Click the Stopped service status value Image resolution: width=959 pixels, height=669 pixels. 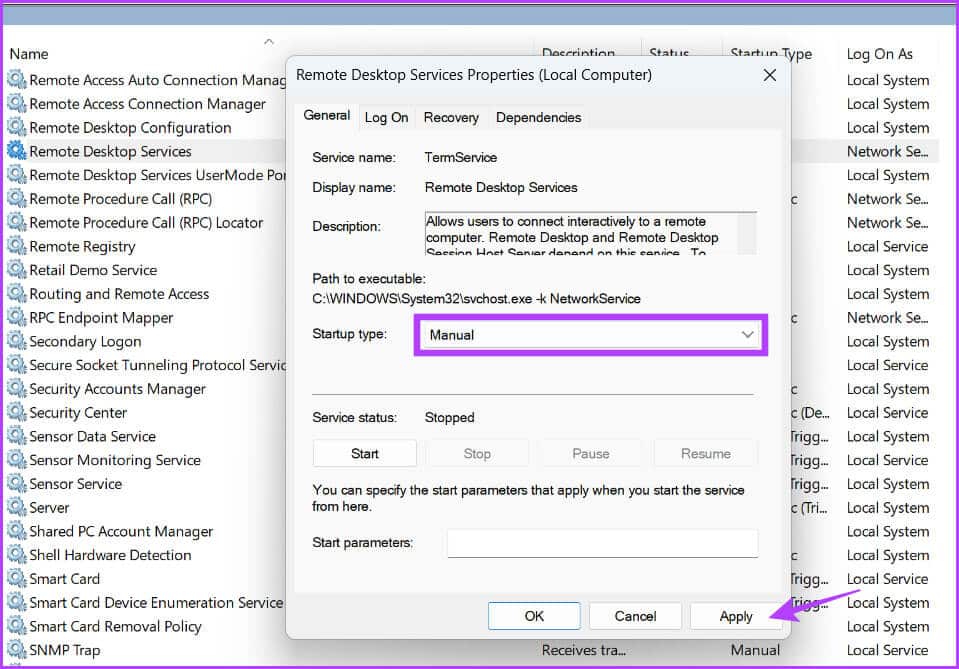450,418
